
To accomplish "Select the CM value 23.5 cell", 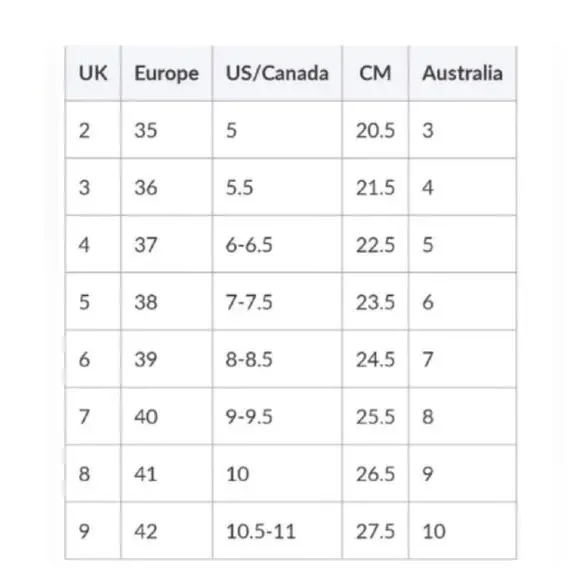I will [x=375, y=301].
